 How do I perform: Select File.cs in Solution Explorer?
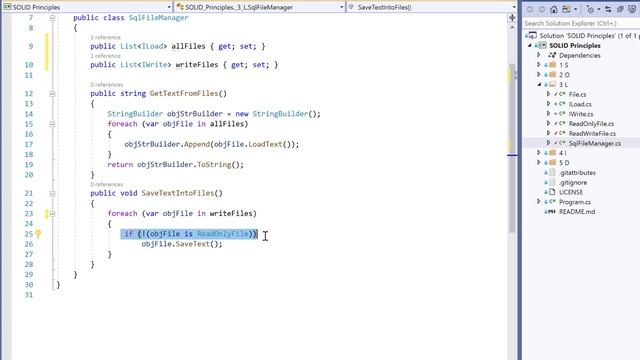(577, 94)
